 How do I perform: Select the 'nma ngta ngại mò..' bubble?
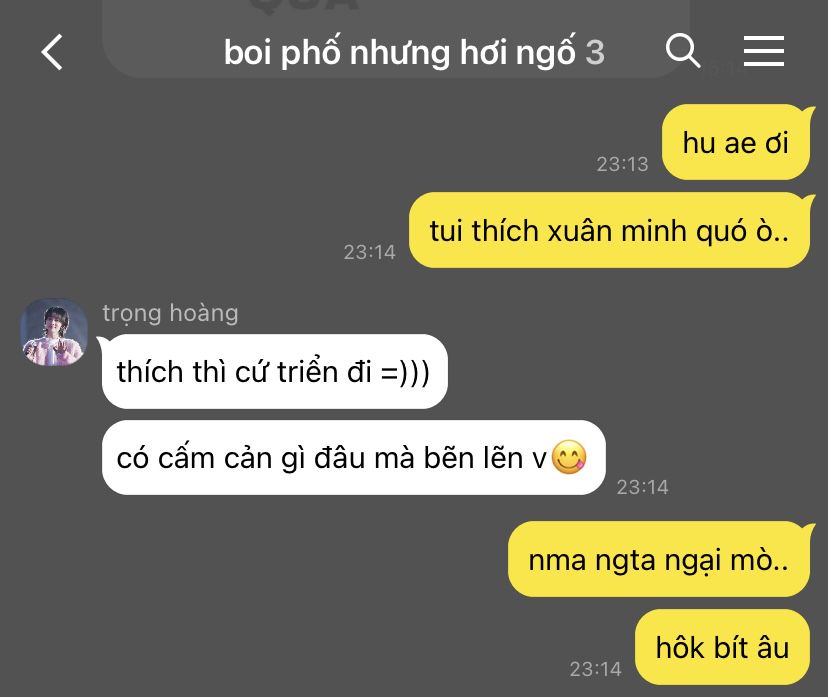click(x=658, y=559)
